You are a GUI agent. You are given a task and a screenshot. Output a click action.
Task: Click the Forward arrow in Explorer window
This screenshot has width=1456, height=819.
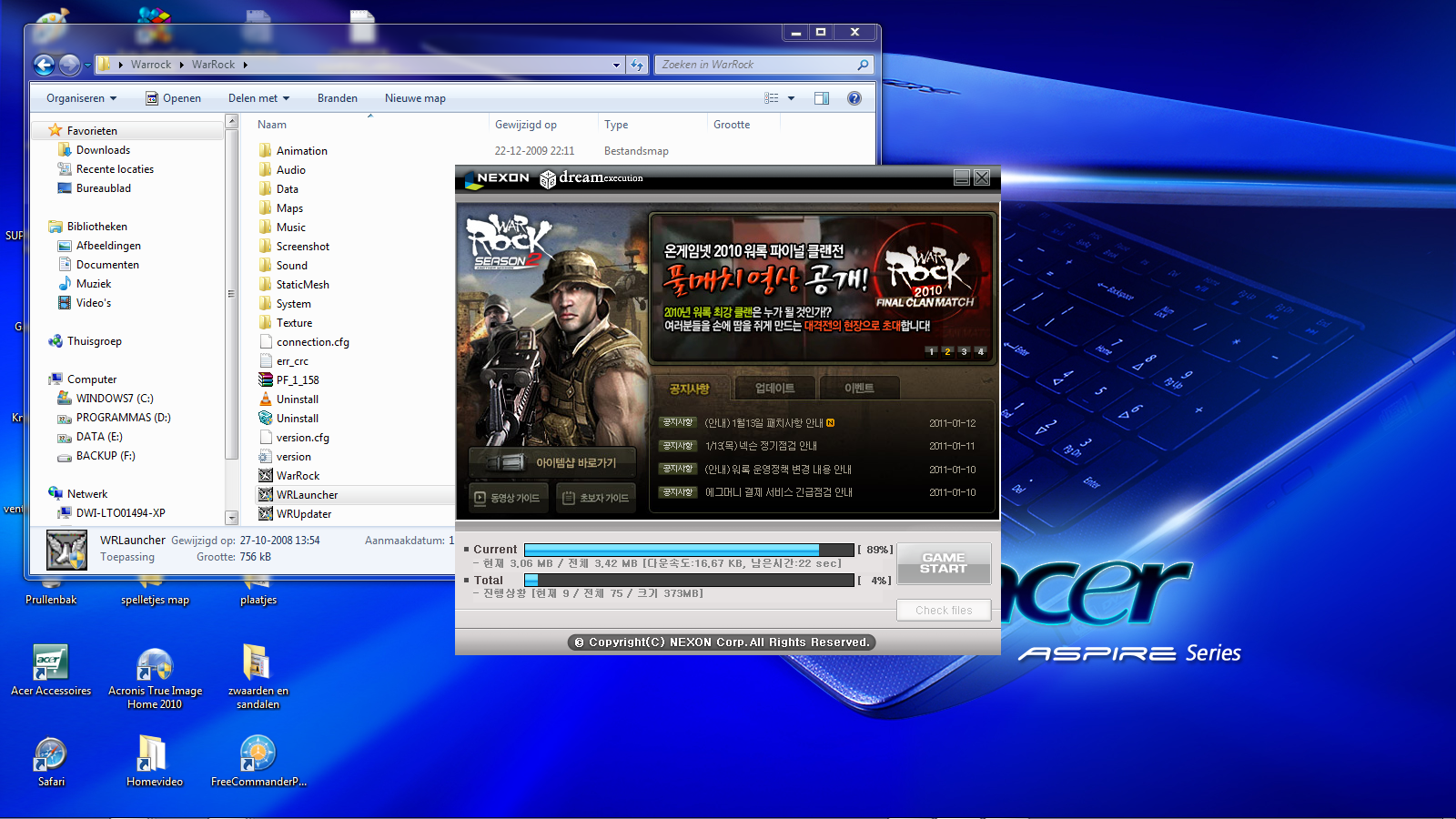[69, 65]
